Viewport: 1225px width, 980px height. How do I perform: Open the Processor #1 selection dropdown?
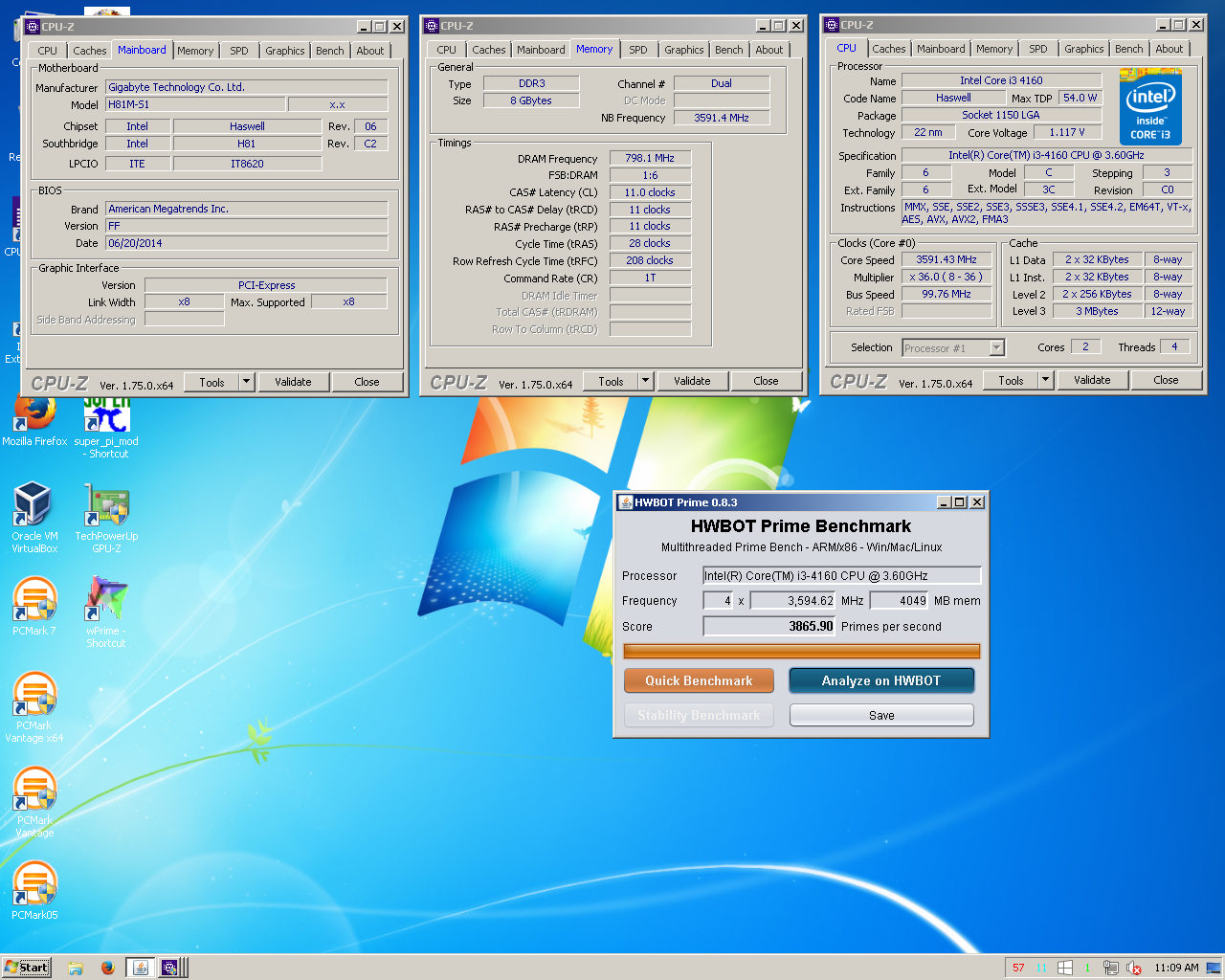pos(953,348)
